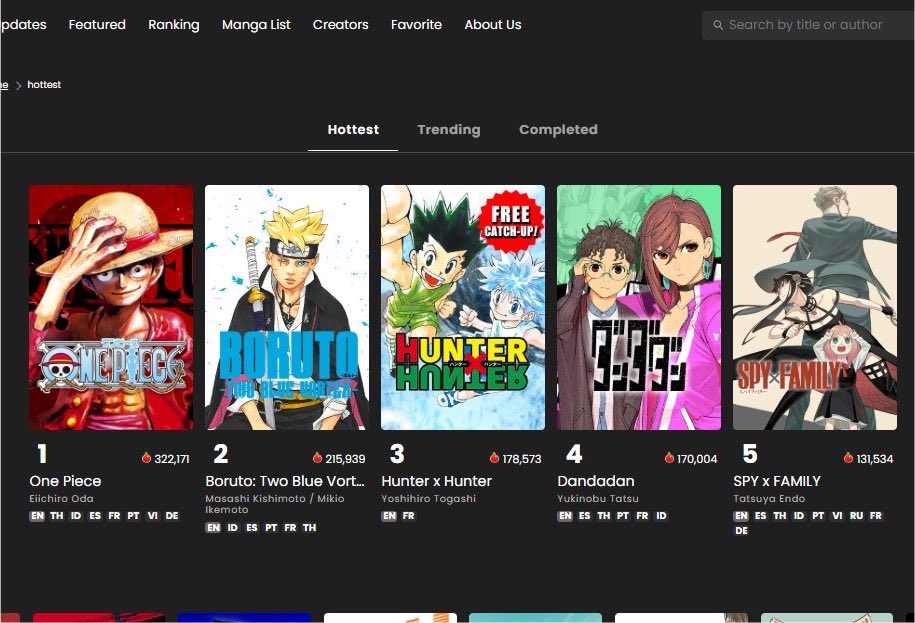Viewport: 915px width, 623px height.
Task: Click the author name Yukinobu Tatsu
Action: [598, 499]
